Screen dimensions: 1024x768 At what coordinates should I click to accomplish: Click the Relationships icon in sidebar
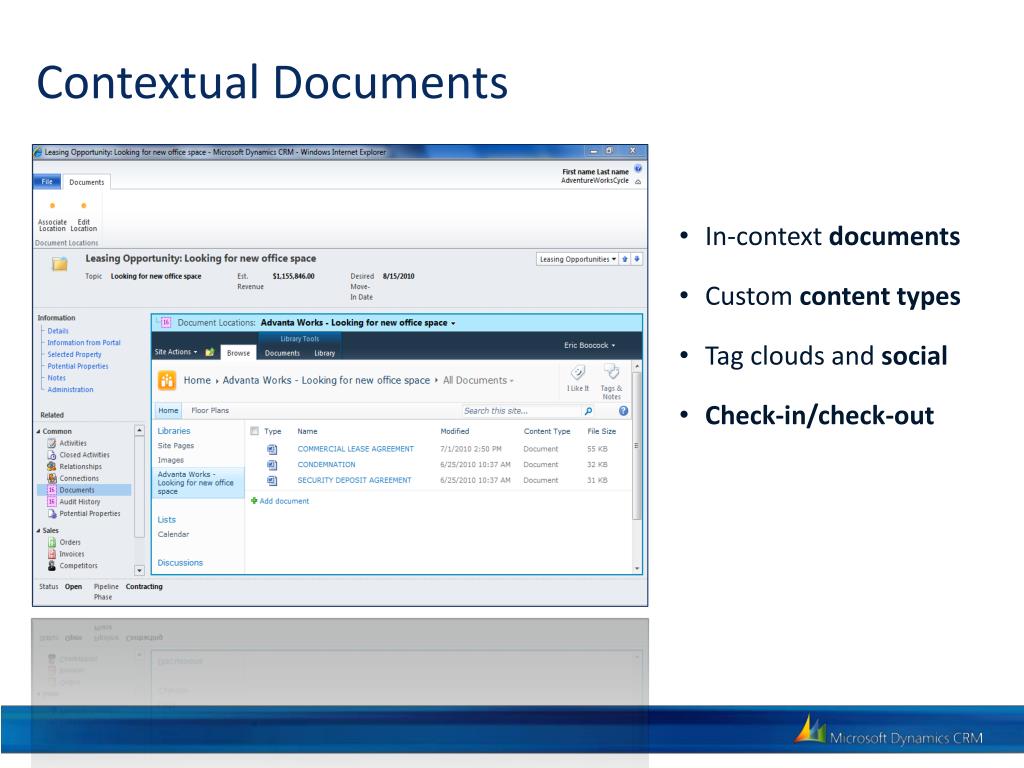(x=52, y=467)
